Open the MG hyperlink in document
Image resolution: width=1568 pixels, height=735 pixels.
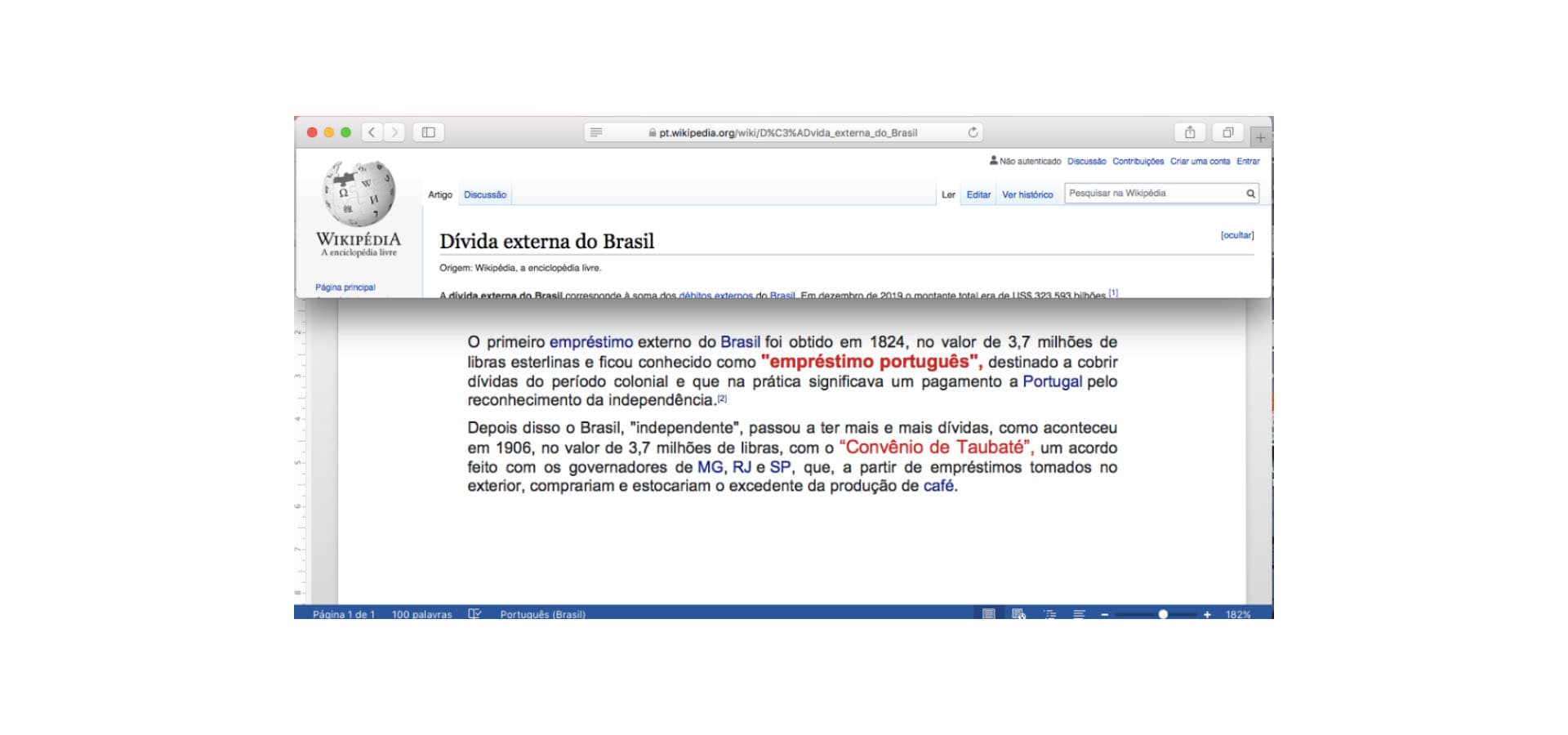(710, 467)
